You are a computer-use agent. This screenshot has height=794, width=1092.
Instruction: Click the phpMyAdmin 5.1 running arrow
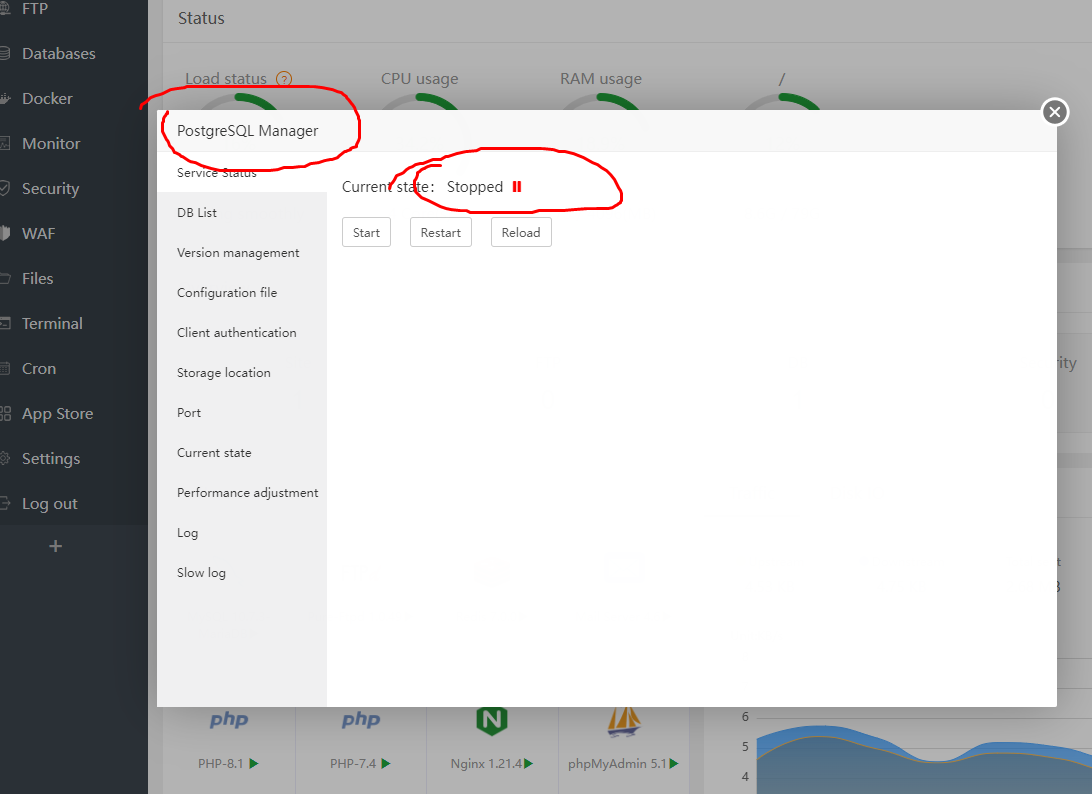click(673, 764)
